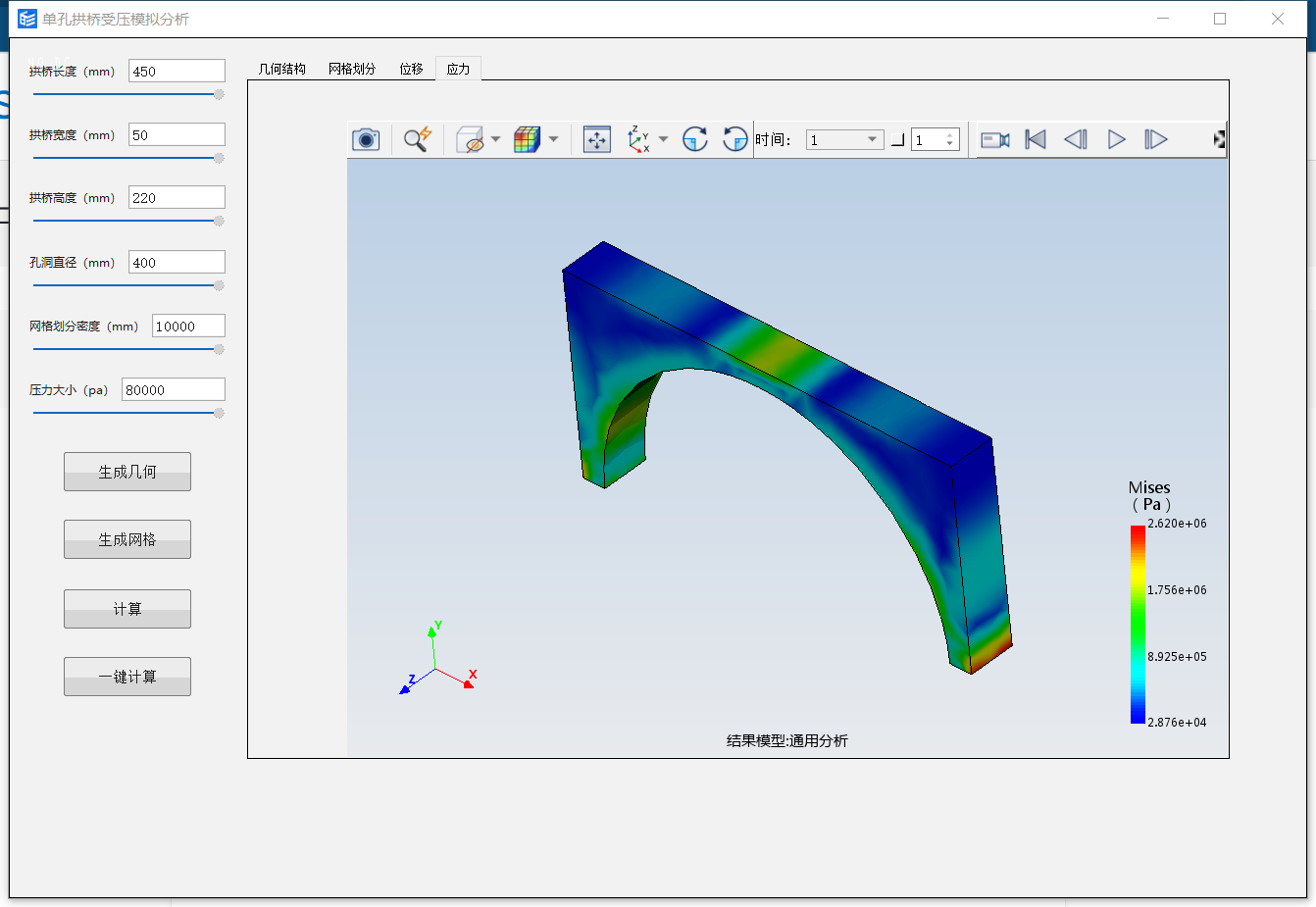Click the magnifier with lightning zoom icon
Screen dimensions: 1316x907
click(x=418, y=139)
